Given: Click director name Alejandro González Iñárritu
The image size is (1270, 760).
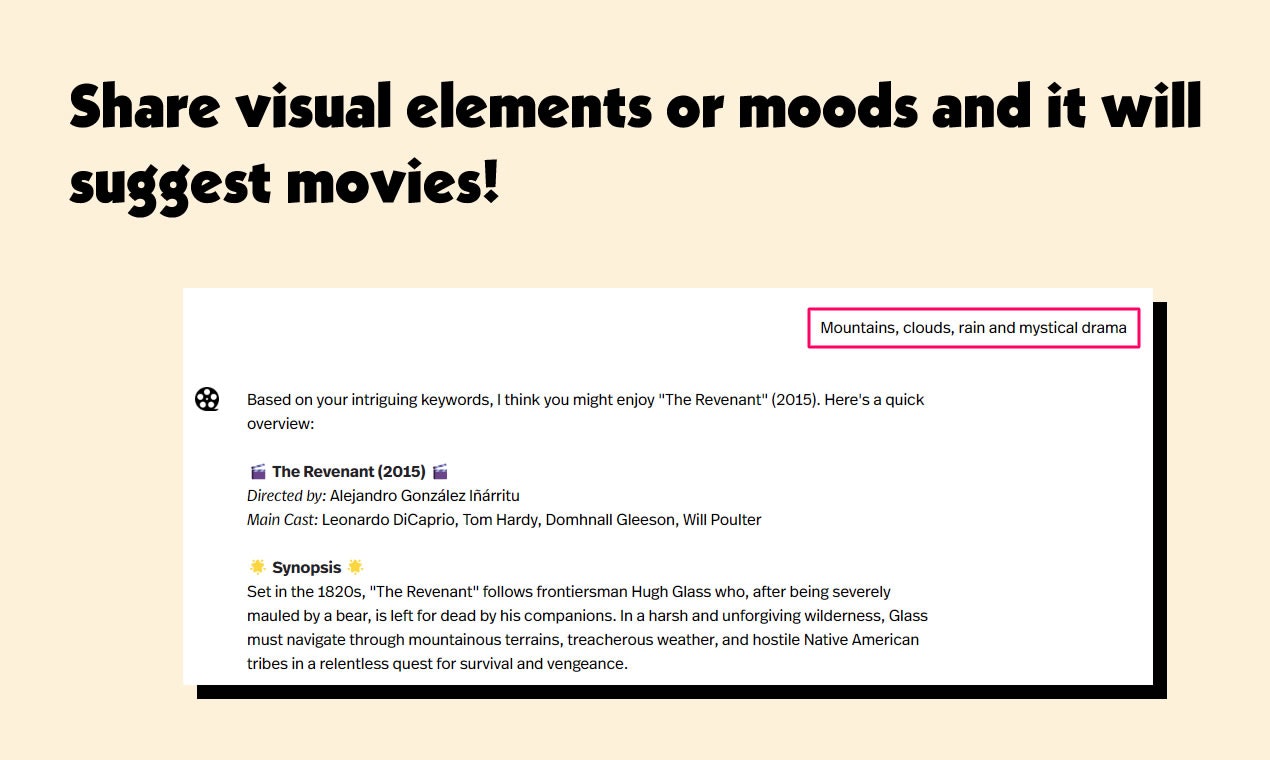Looking at the screenshot, I should click(425, 495).
